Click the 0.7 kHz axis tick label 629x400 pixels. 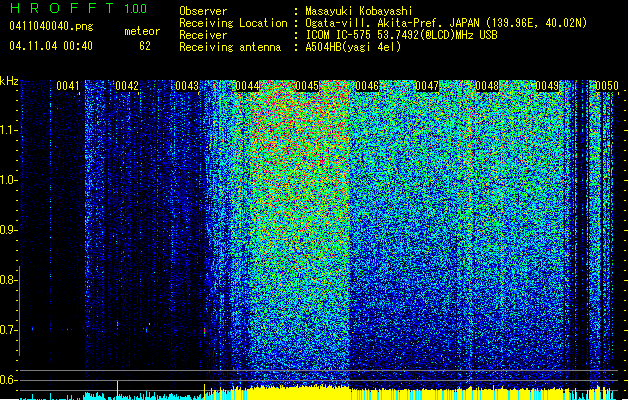click(8, 330)
